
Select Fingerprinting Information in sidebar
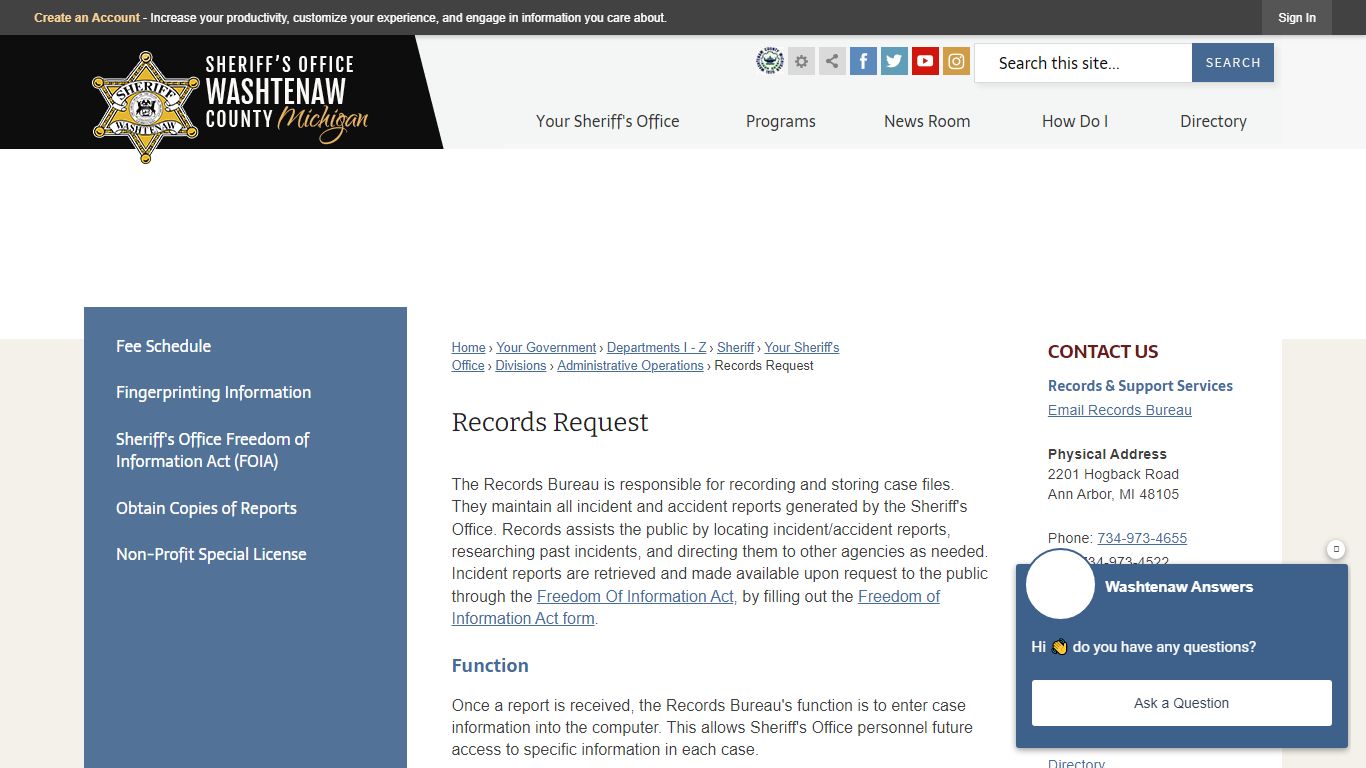[213, 392]
